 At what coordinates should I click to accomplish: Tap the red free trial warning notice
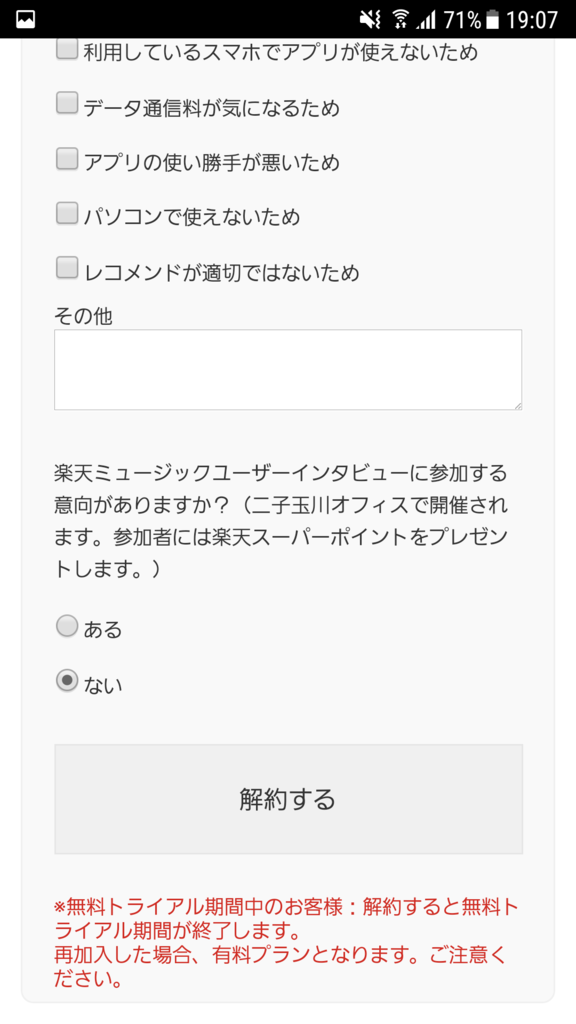pyautogui.click(x=281, y=943)
